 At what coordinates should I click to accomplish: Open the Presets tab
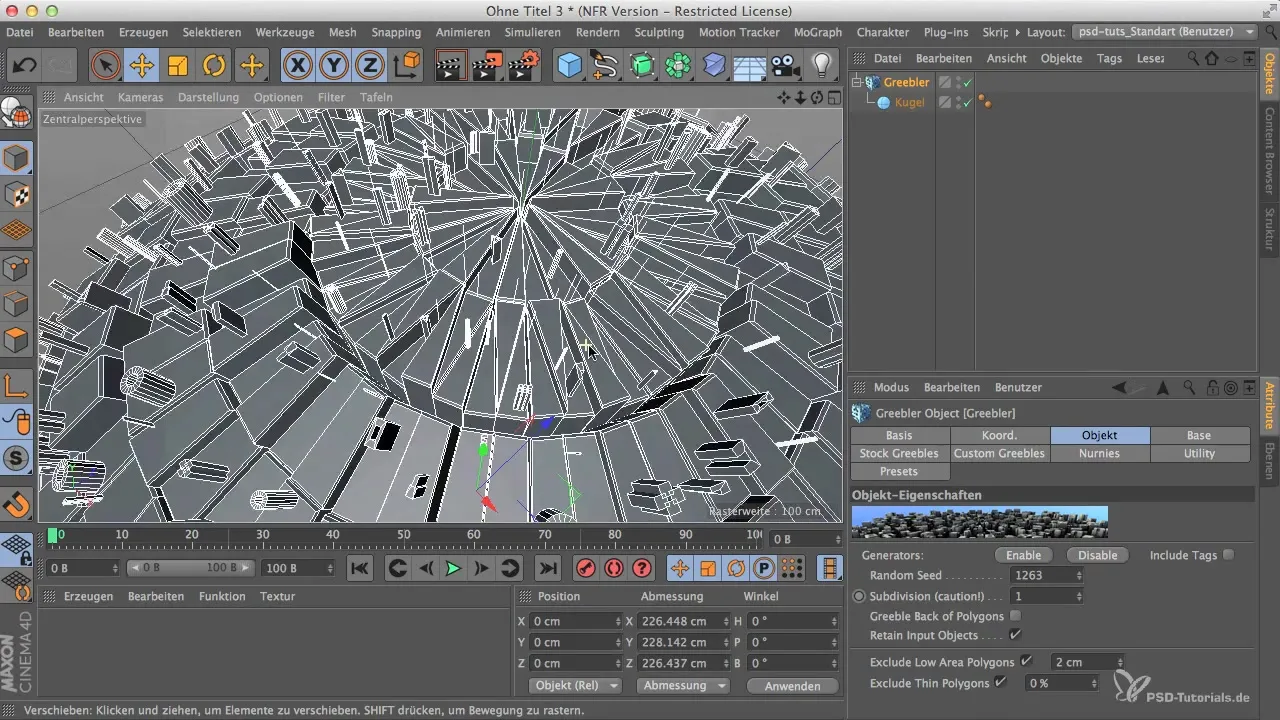point(900,471)
